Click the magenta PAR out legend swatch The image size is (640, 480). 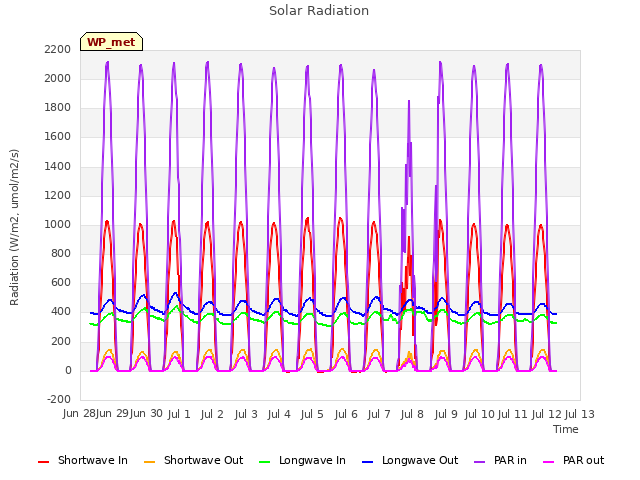(549, 462)
